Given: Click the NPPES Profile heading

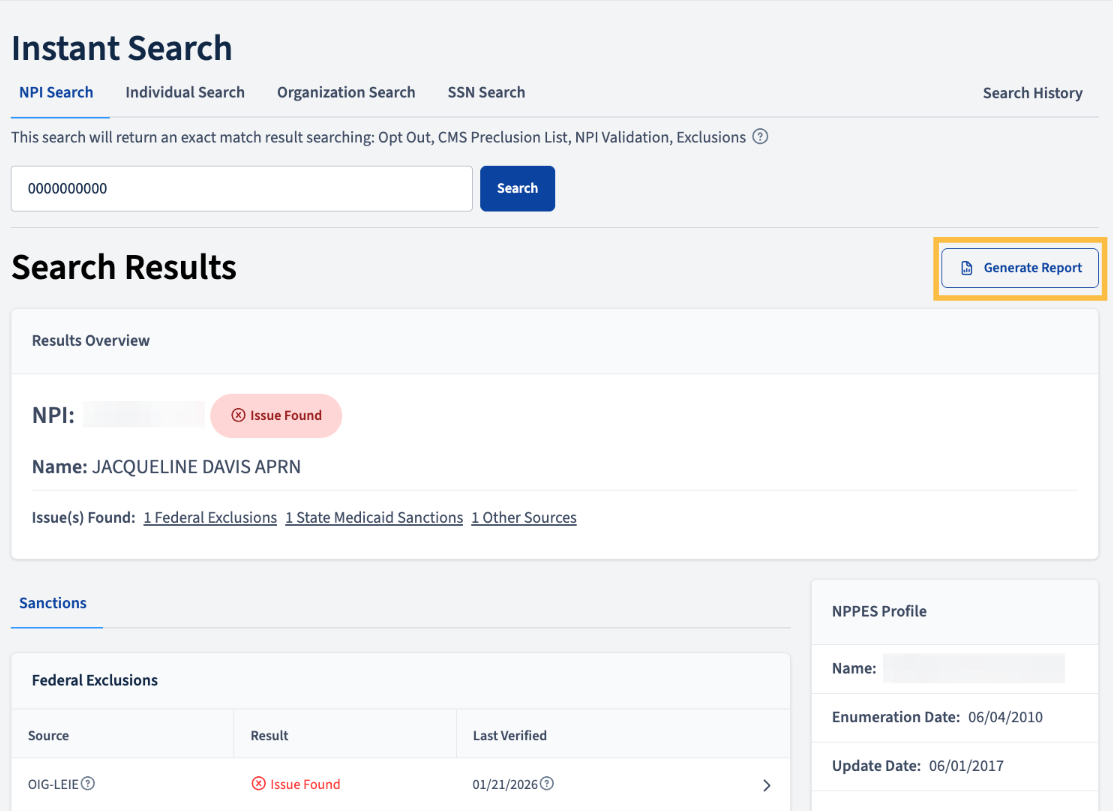Looking at the screenshot, I should pos(879,612).
